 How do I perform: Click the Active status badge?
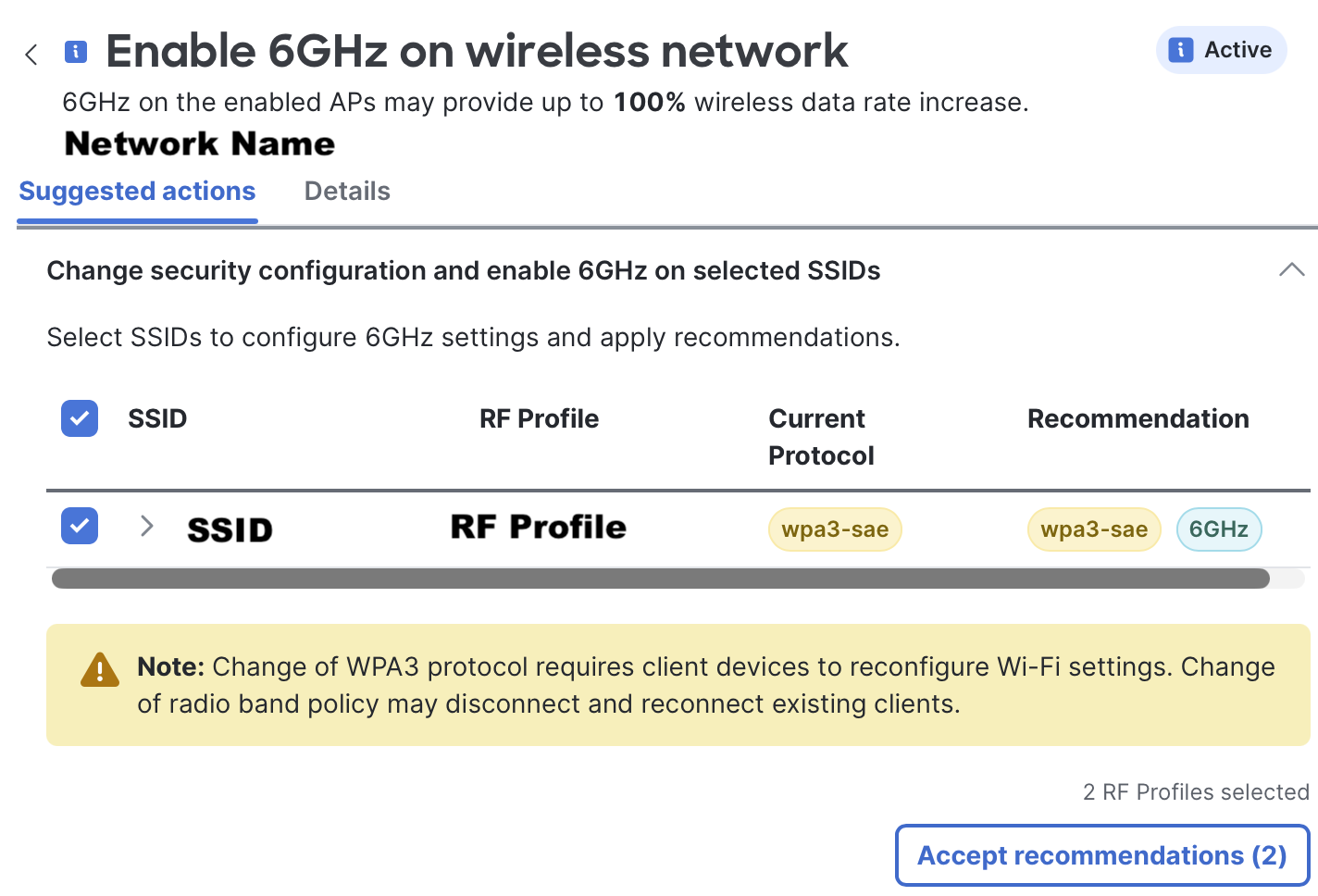click(1220, 50)
